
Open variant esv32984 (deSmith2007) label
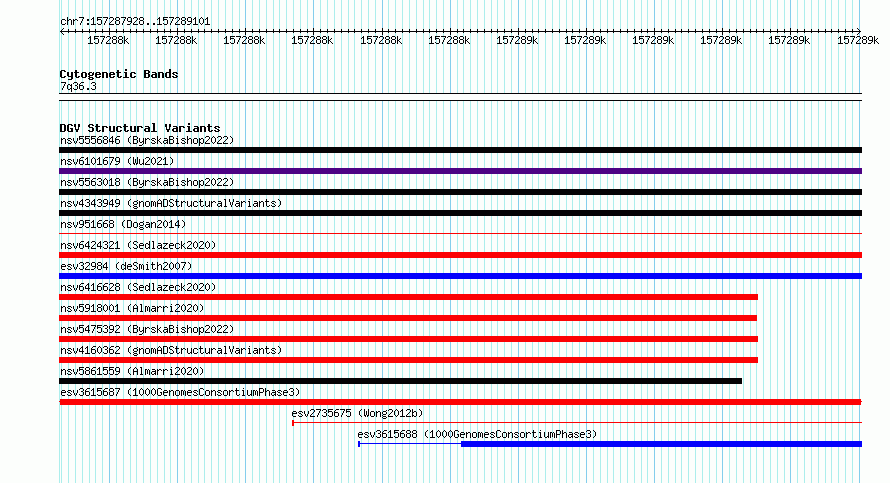tap(126, 266)
